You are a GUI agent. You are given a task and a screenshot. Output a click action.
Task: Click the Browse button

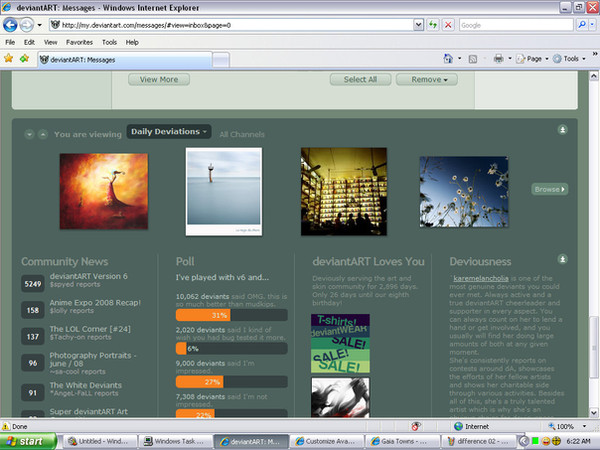pos(549,189)
